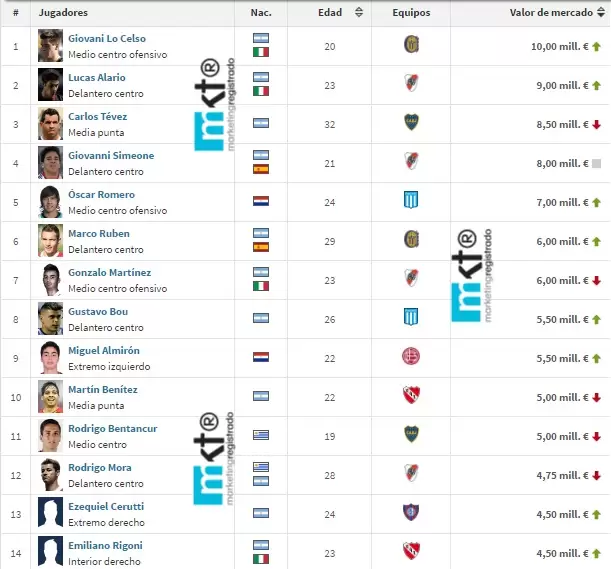
Task: Click the Racing Club crest in Óscar Romero's row
Action: (410, 200)
